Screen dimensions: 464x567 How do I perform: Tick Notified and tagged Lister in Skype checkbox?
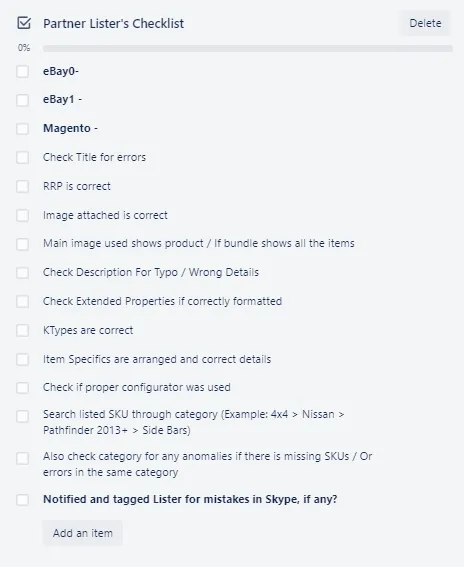coord(22,500)
